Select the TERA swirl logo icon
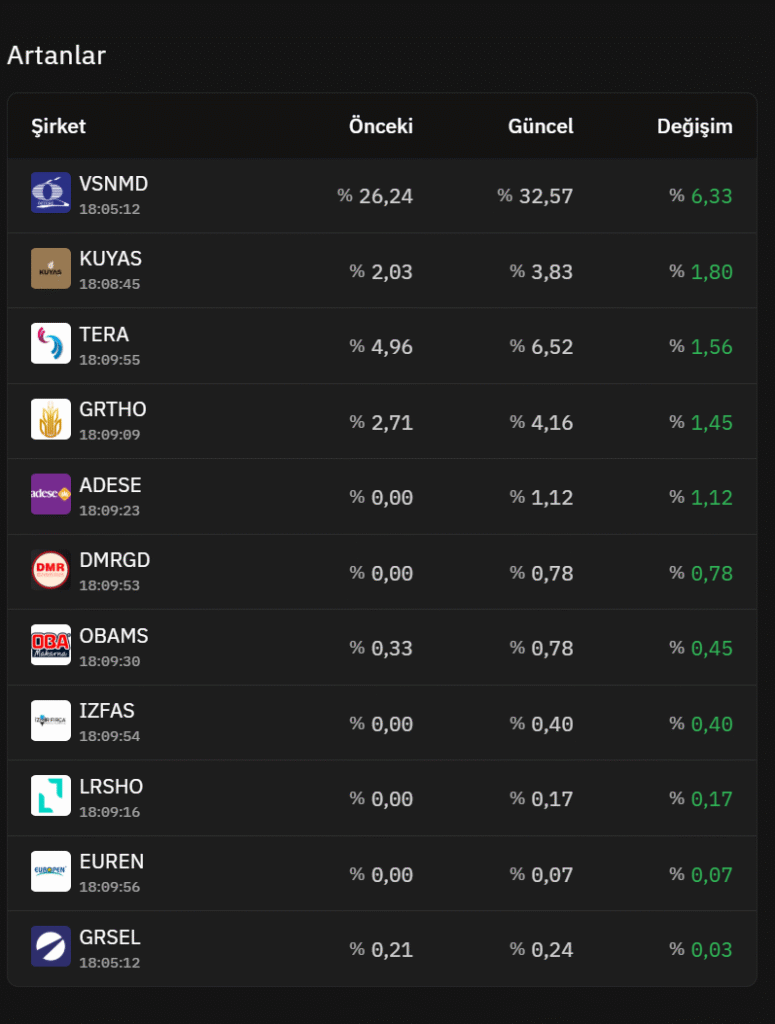Image resolution: width=775 pixels, height=1024 pixels. pos(51,344)
